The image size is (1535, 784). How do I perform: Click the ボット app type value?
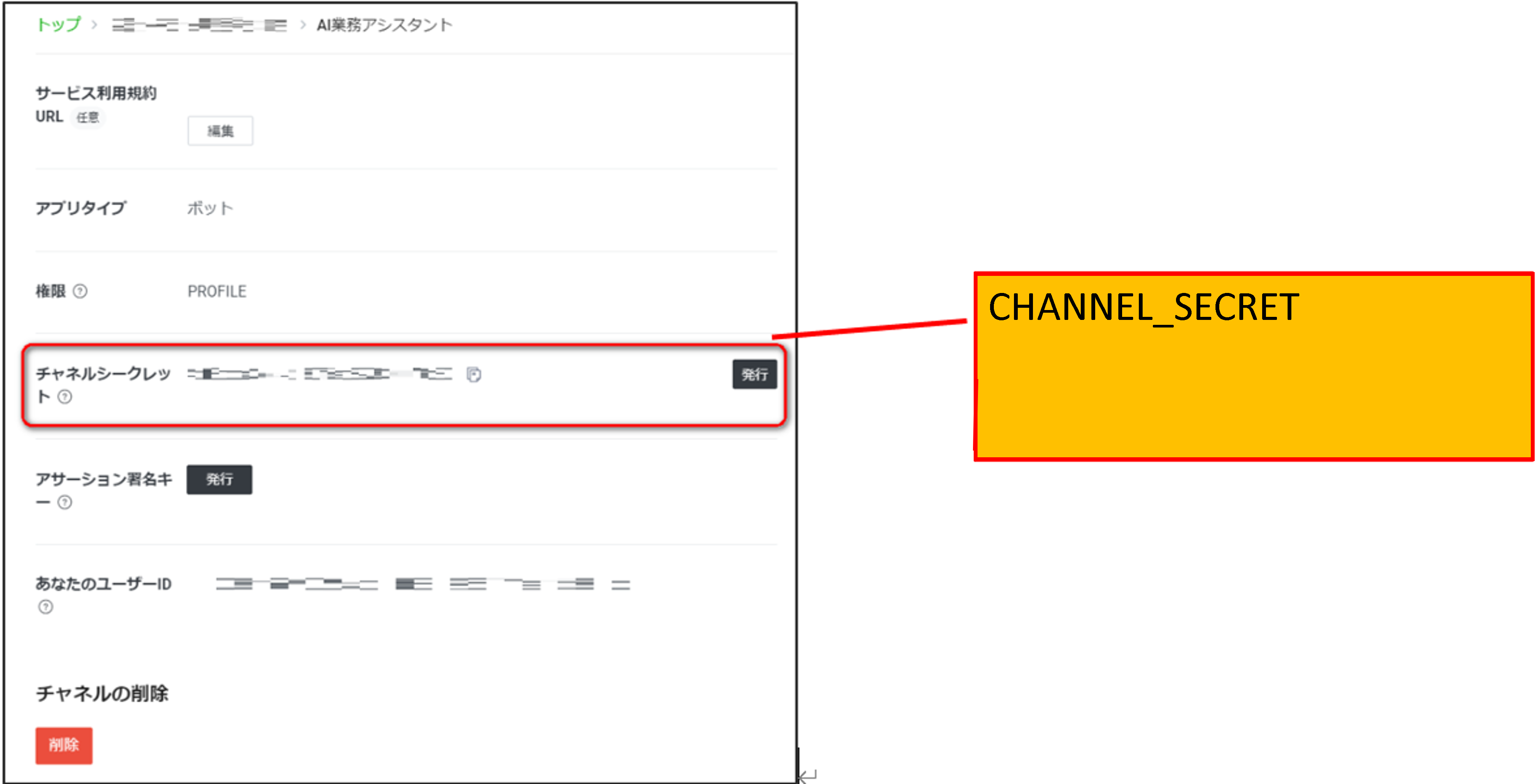point(210,208)
